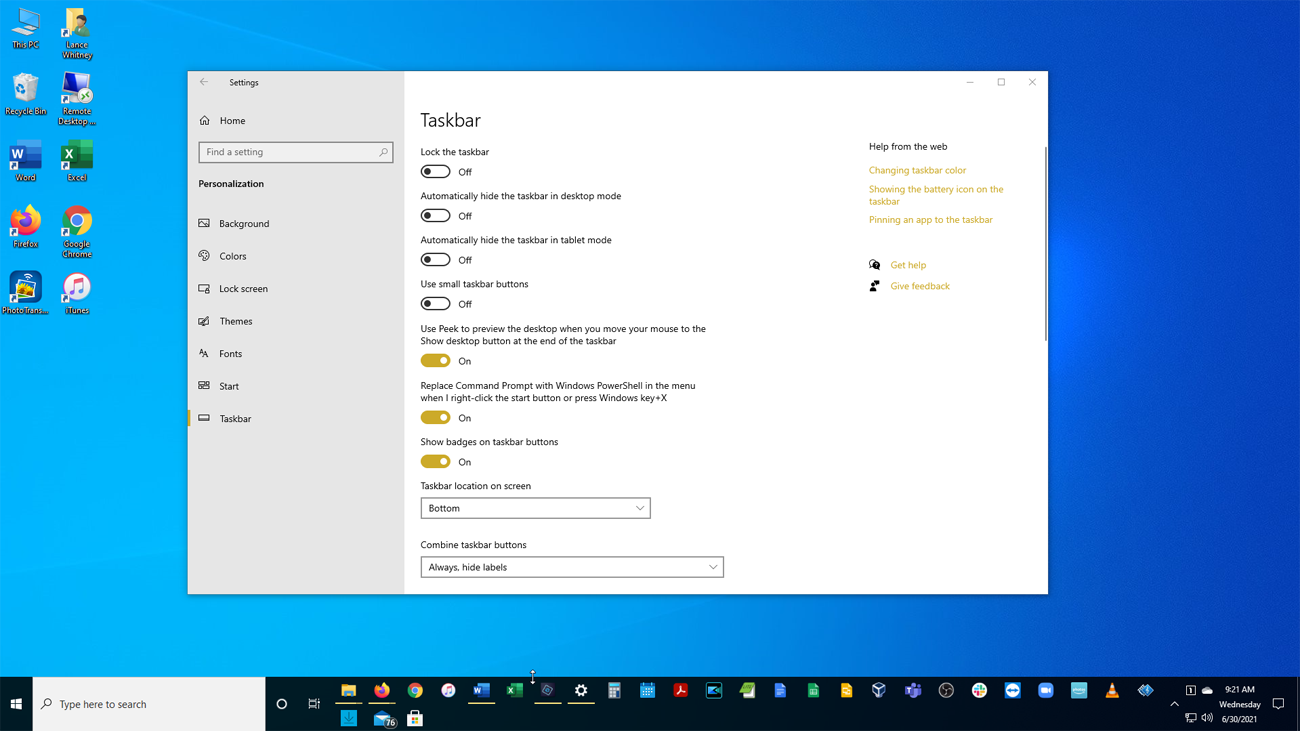Open Calendar app on taskbar
Screen dimensions: 1300x731
click(x=647, y=690)
